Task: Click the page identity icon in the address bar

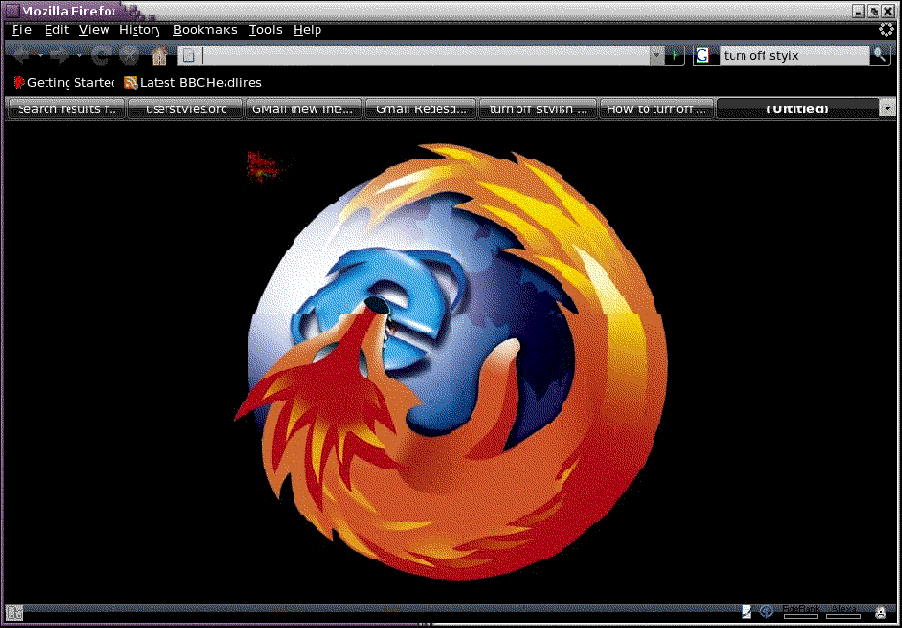Action: click(x=189, y=56)
